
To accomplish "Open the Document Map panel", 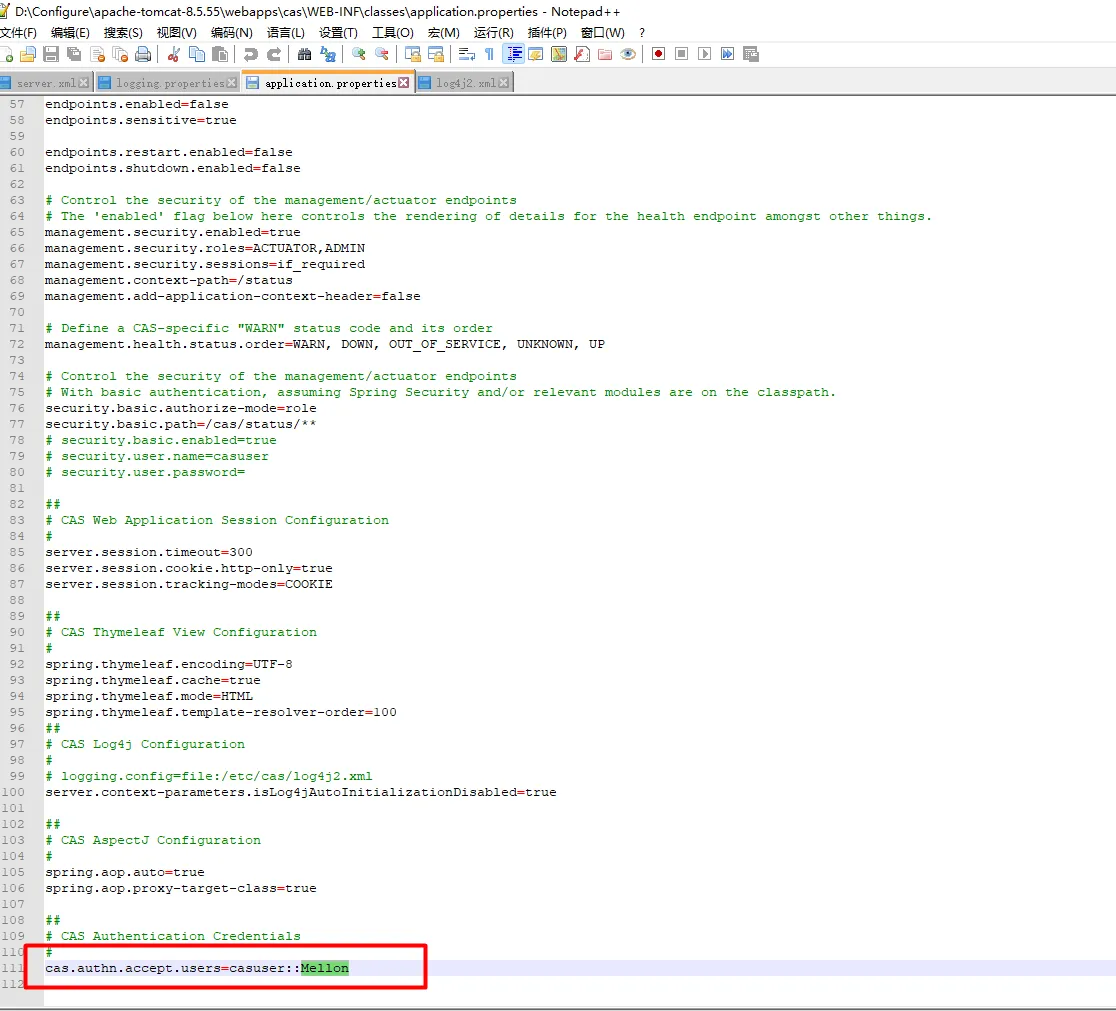I will pyautogui.click(x=559, y=54).
